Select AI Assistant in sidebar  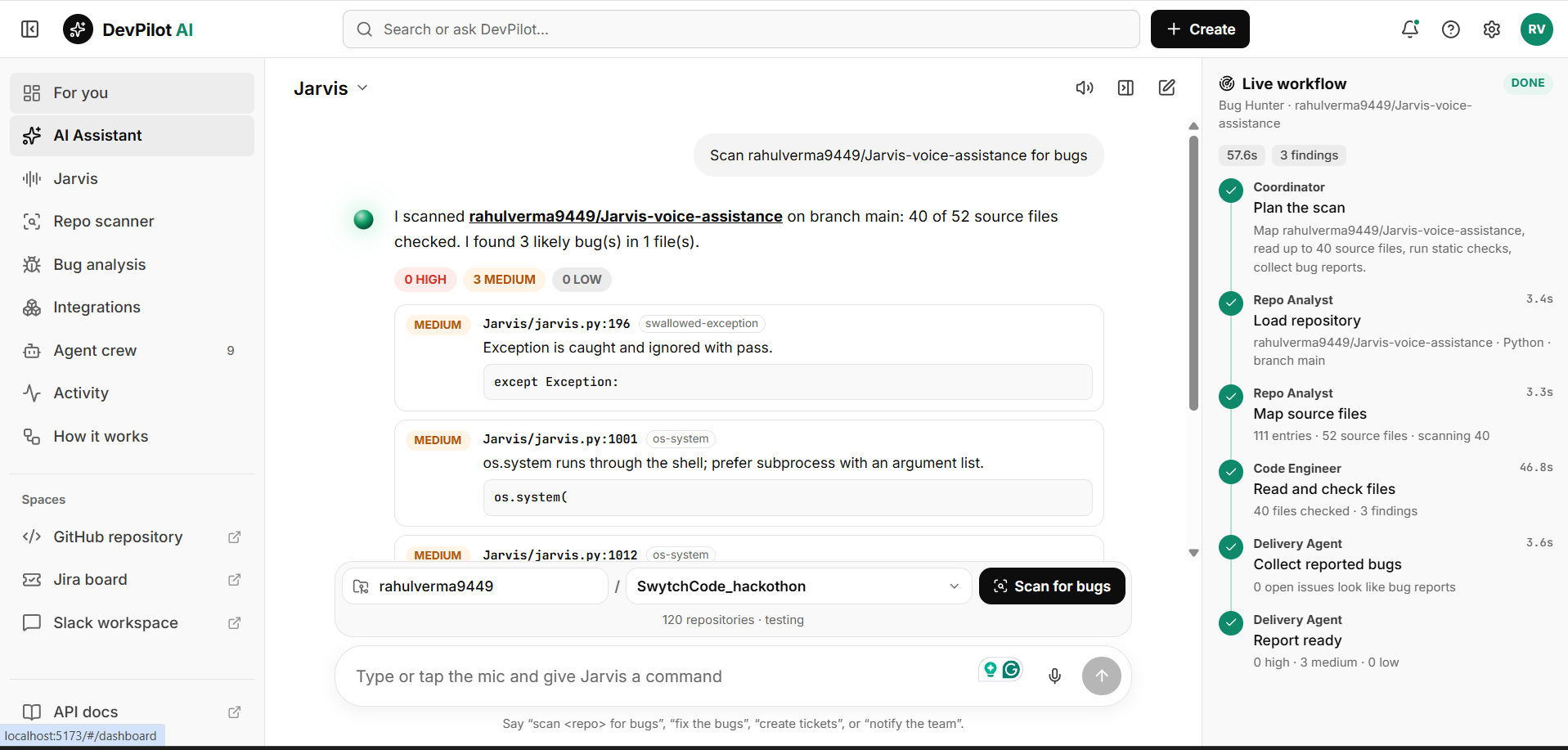[x=132, y=136]
